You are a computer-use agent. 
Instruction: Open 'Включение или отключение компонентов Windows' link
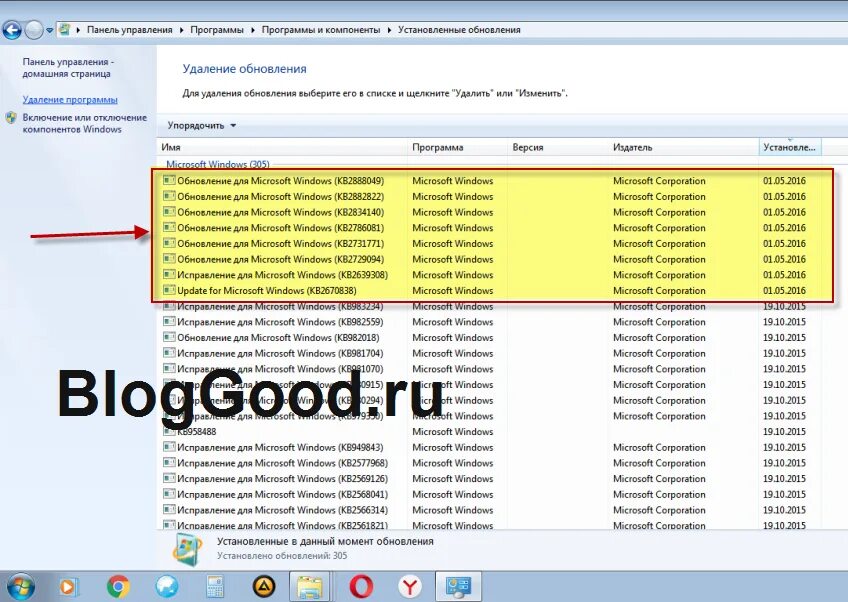tap(84, 123)
